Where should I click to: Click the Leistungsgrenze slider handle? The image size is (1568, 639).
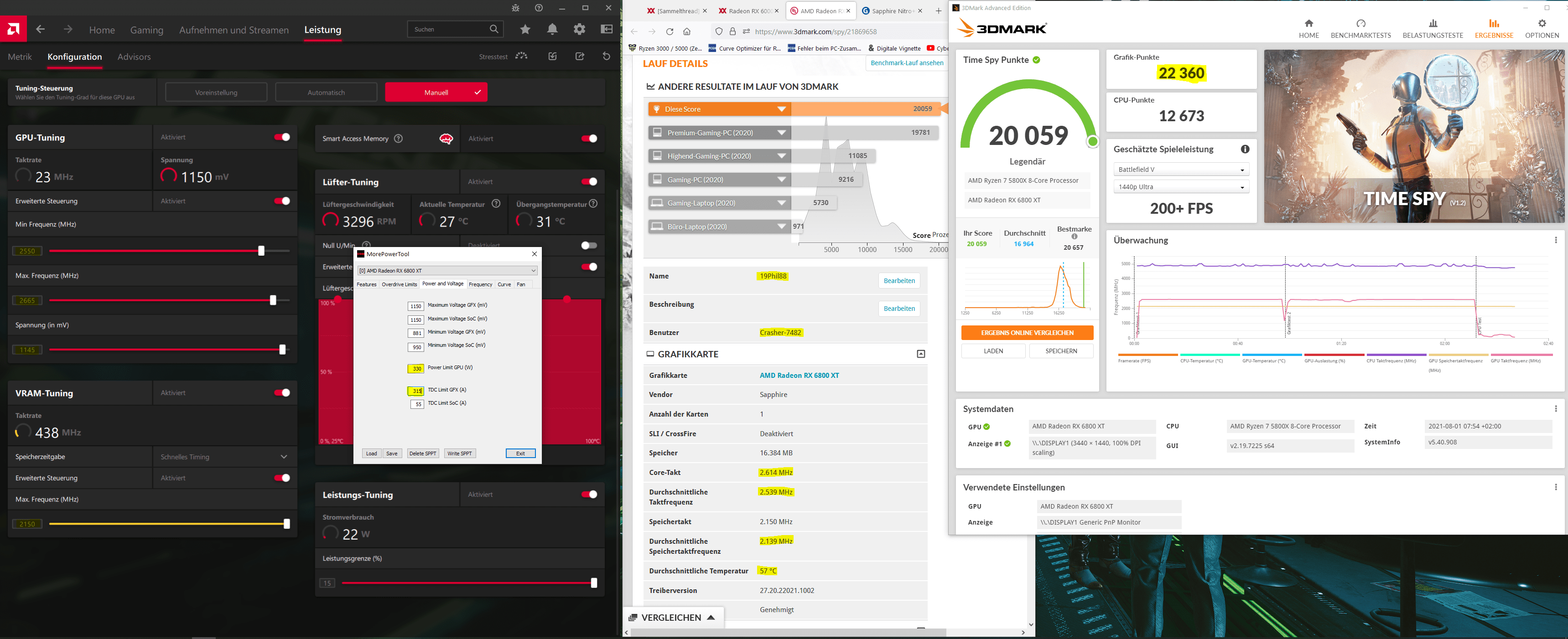coord(593,583)
